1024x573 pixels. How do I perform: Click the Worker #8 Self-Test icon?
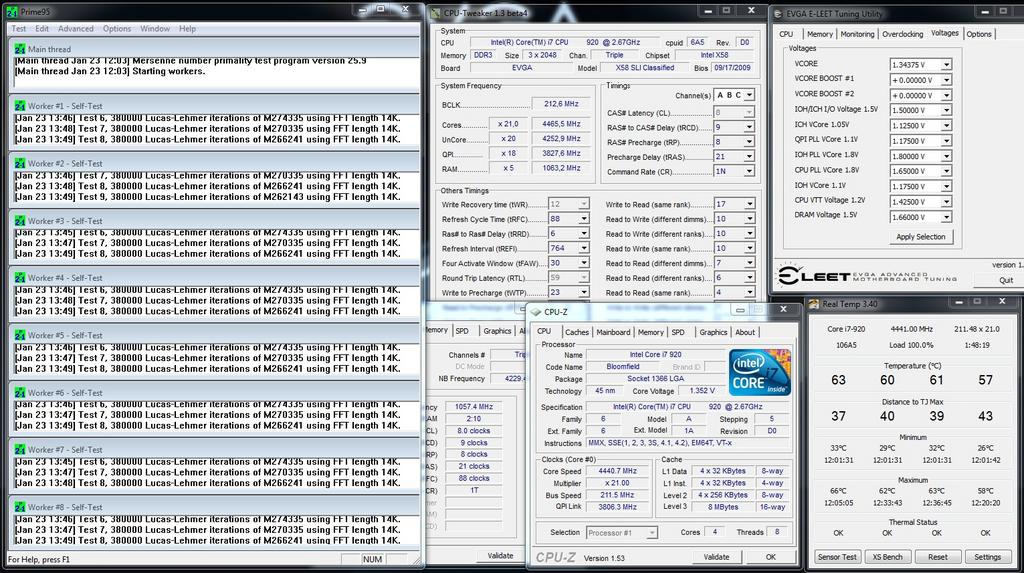click(x=19, y=507)
